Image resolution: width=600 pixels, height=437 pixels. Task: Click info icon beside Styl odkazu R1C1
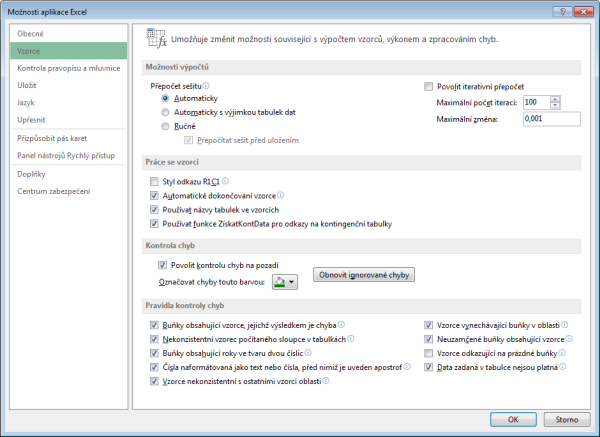tap(225, 181)
